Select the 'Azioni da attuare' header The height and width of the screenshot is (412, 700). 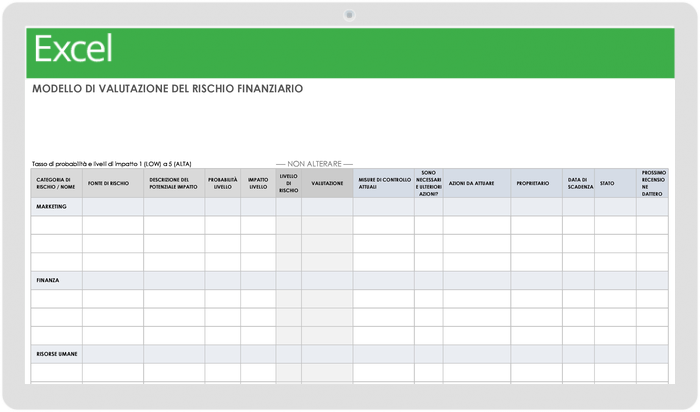coord(477,183)
